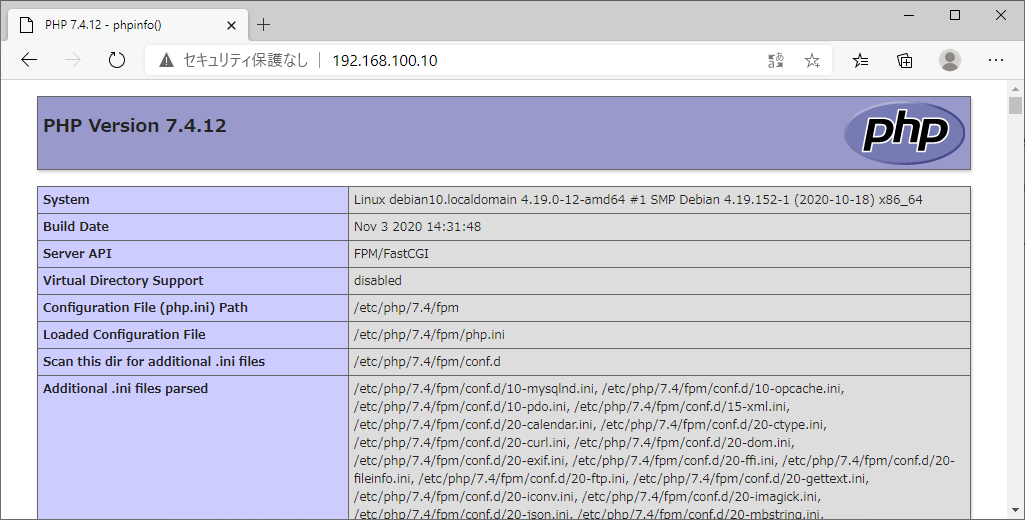Click the scrollbar up arrow
The image size is (1025, 520).
[1015, 89]
